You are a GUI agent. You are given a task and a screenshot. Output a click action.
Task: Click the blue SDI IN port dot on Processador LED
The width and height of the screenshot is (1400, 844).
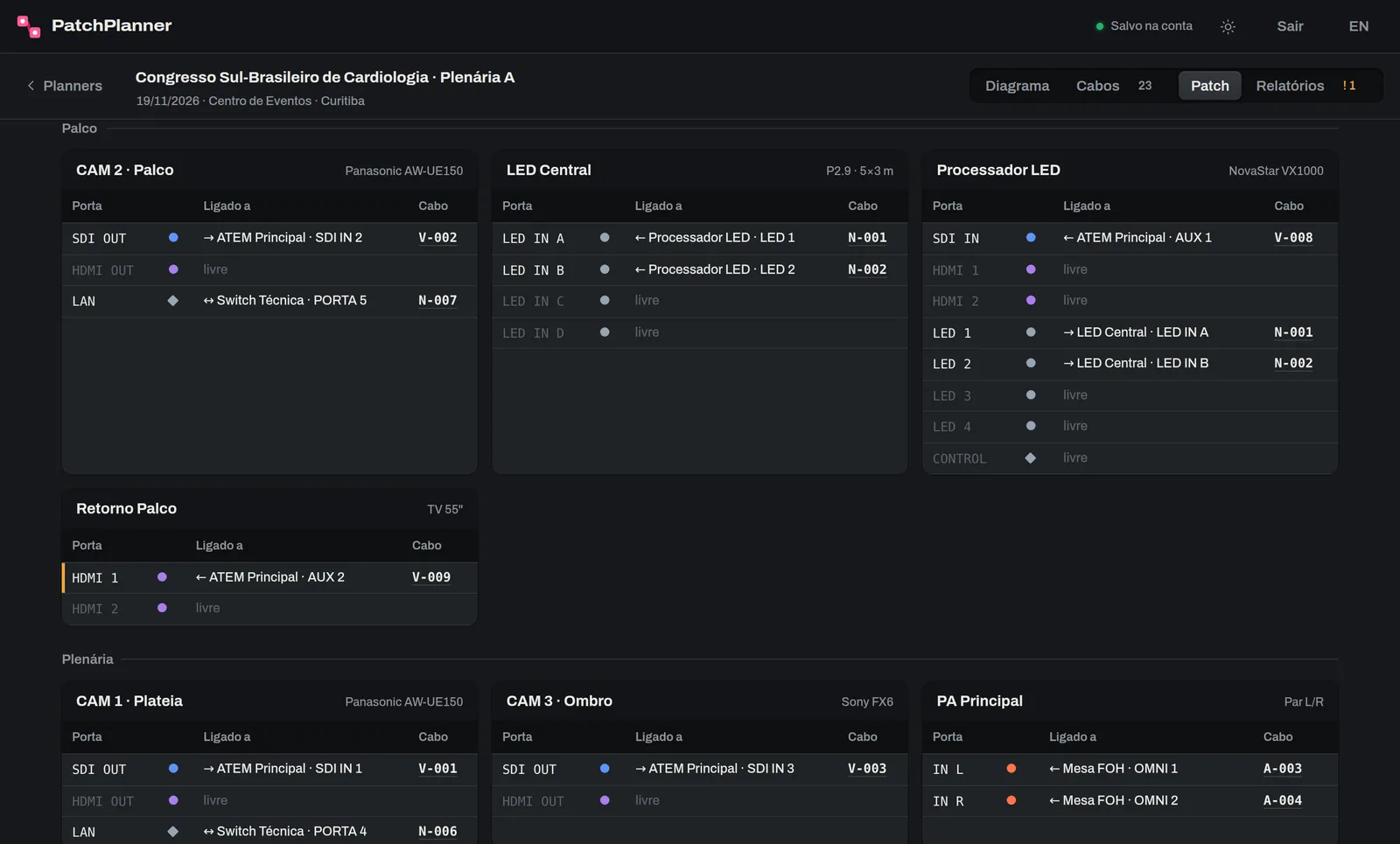[x=1031, y=237]
